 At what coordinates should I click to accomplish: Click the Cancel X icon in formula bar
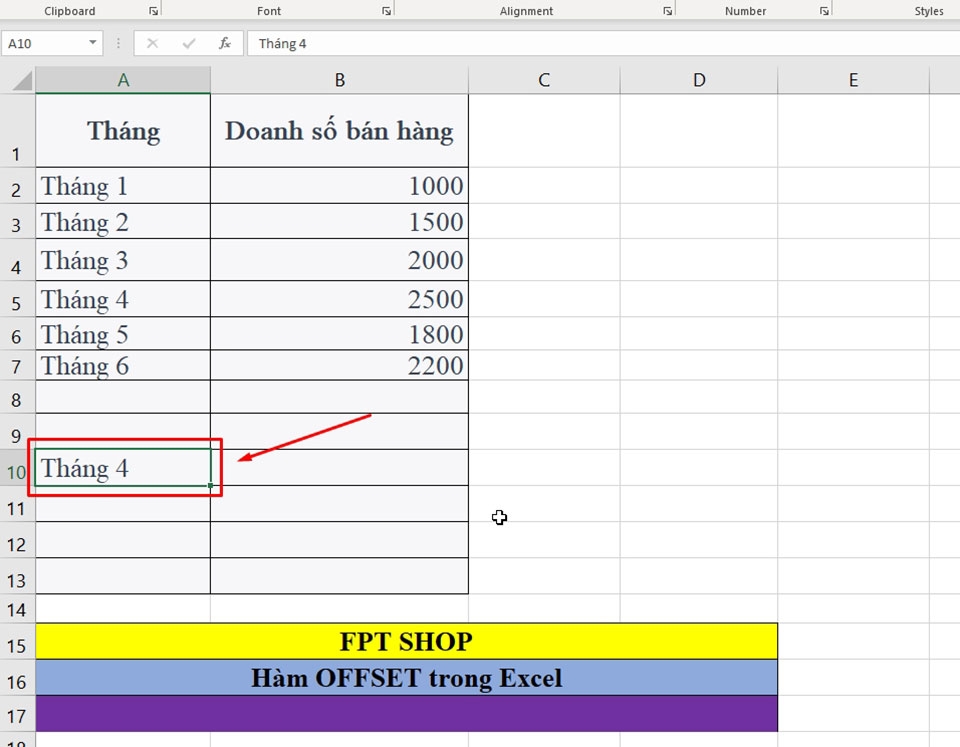[x=152, y=43]
